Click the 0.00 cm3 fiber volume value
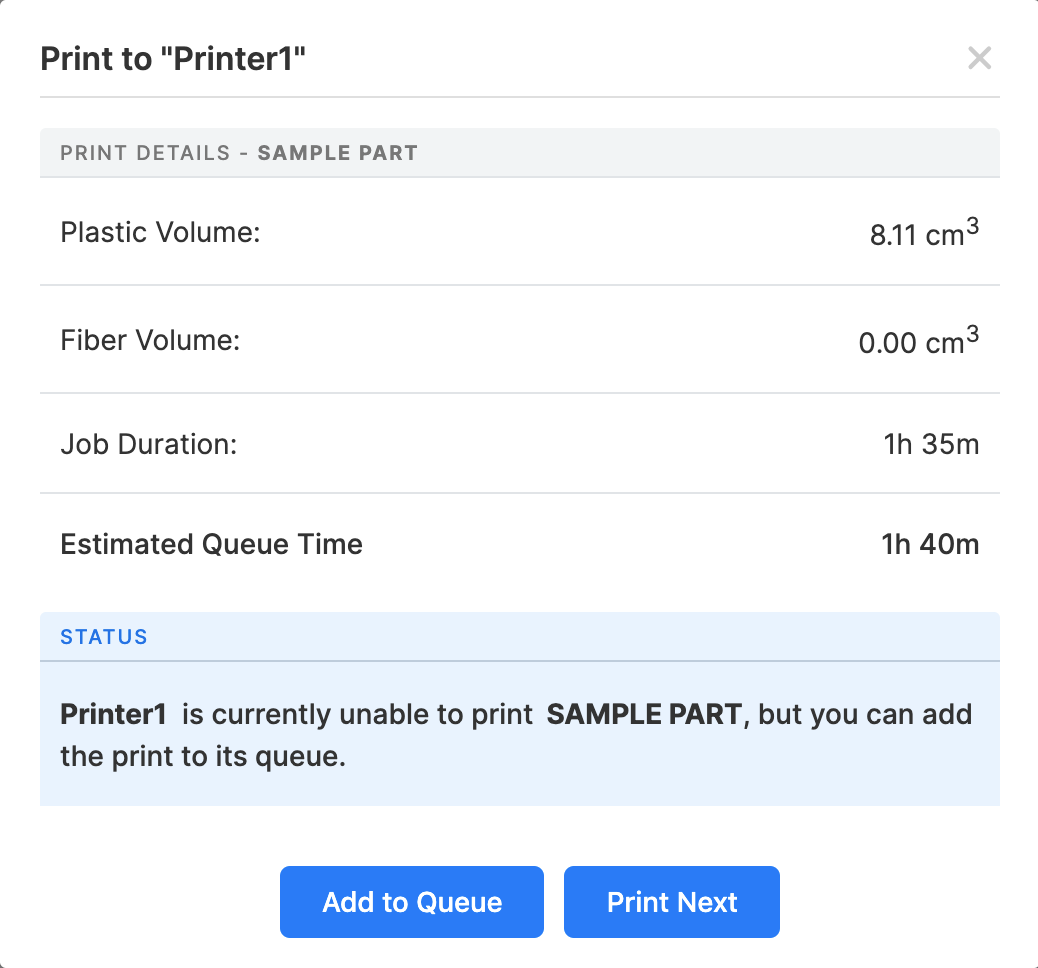 [918, 340]
